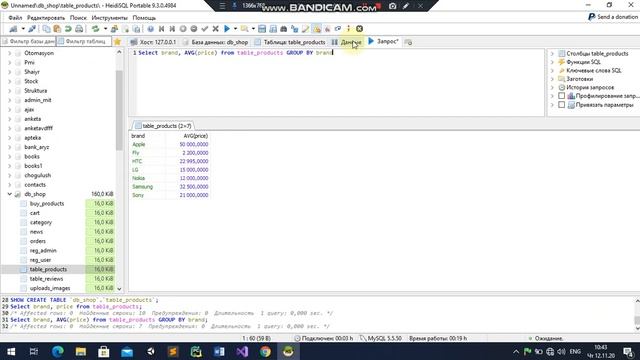Go to first row icon
The width and height of the screenshot is (640, 360).
coord(162,29)
